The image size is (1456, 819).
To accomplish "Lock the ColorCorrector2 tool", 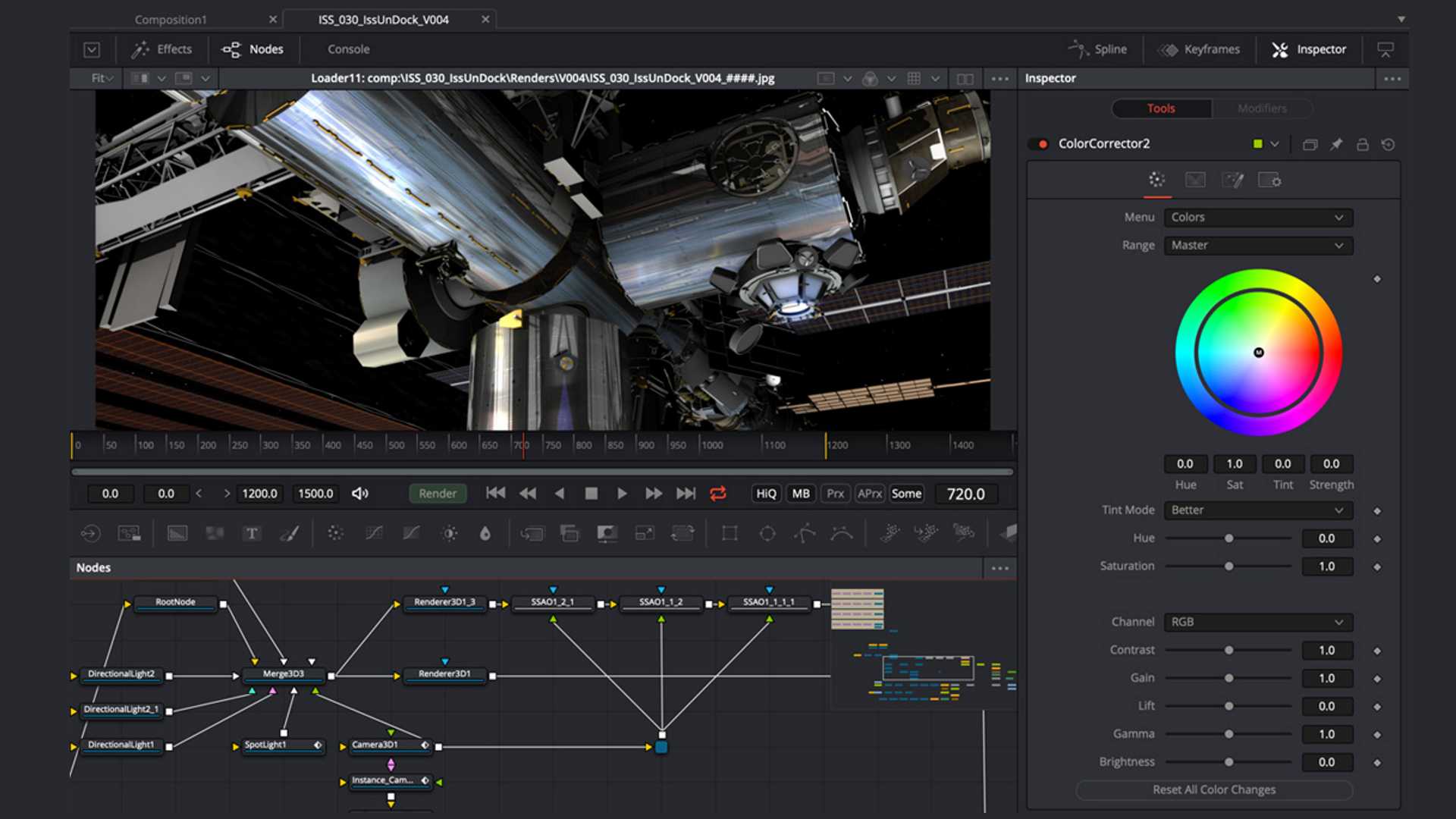I will [x=1362, y=144].
